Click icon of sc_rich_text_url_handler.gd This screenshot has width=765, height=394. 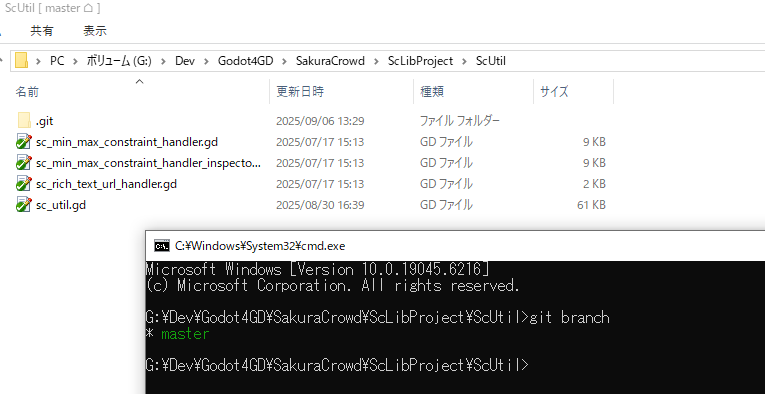click(24, 183)
